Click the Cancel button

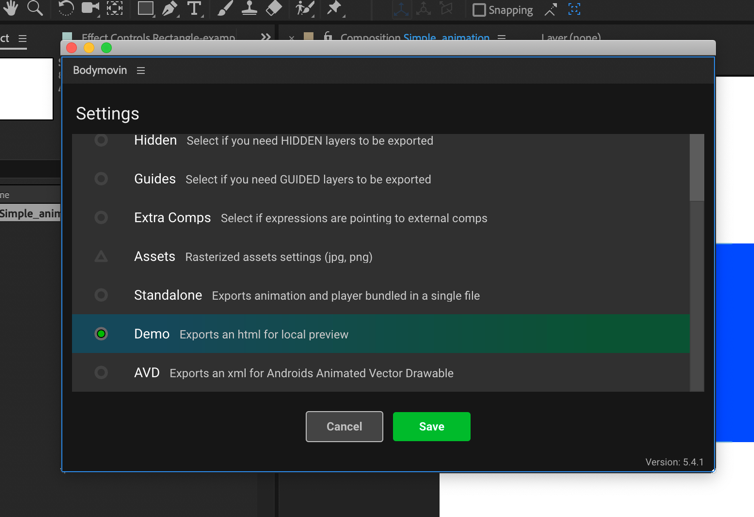(344, 427)
